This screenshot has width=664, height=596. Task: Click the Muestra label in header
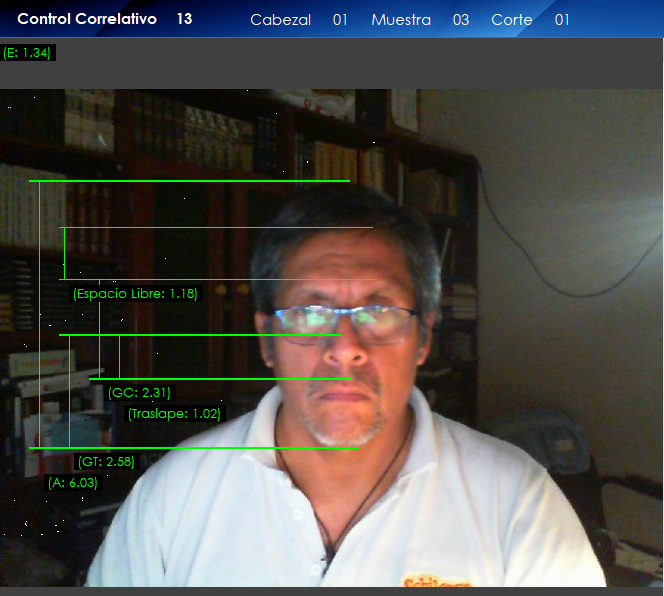pyautogui.click(x=400, y=20)
